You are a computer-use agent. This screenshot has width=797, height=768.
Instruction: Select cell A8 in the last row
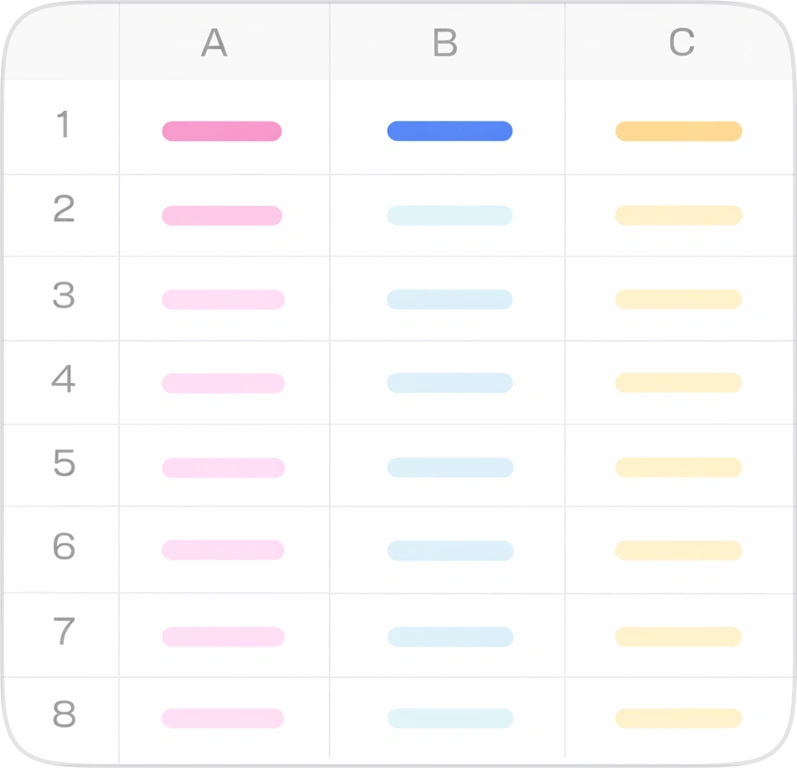223,718
